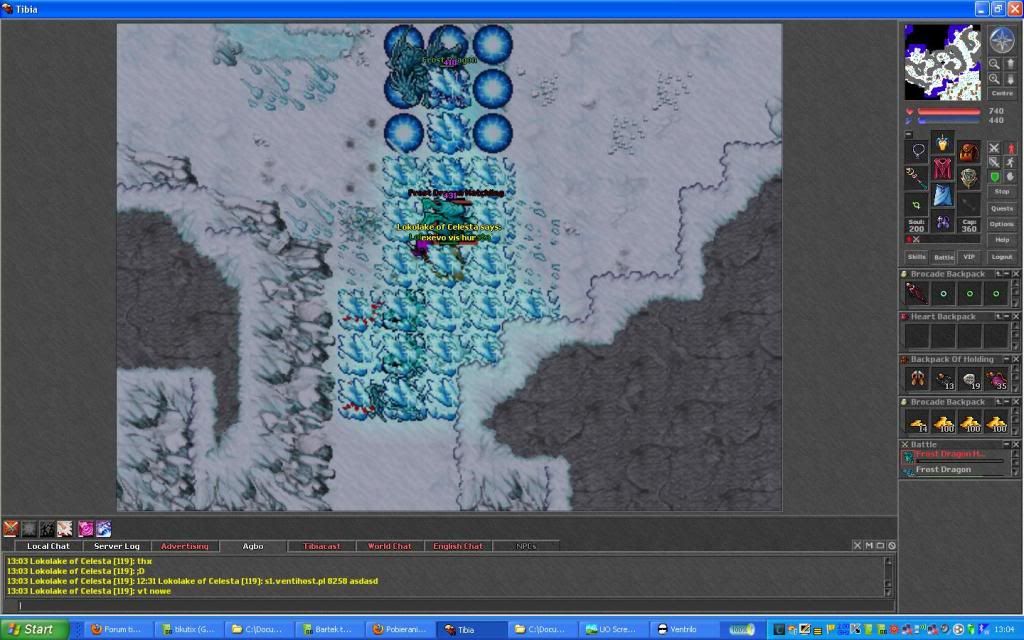Viewport: 1024px width, 640px height.
Task: Click the Stop button
Action: point(1002,192)
